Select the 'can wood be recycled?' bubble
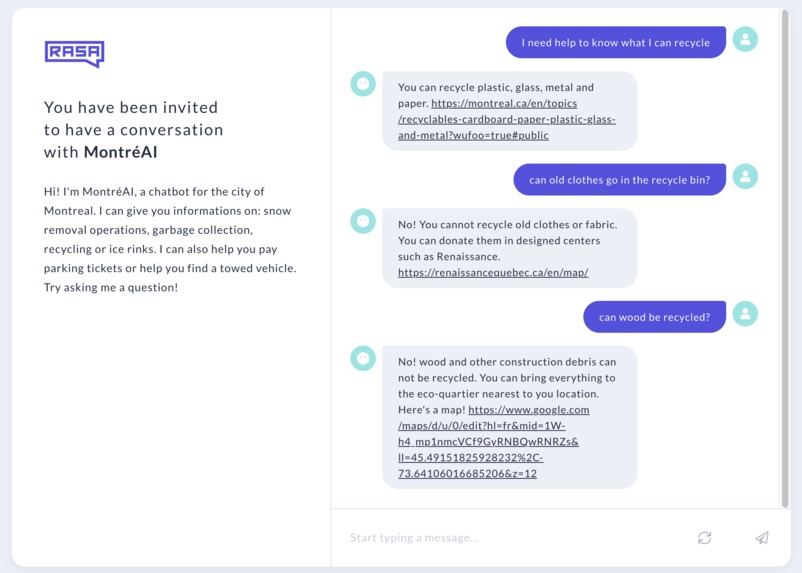This screenshot has height=573, width=802. pos(654,317)
